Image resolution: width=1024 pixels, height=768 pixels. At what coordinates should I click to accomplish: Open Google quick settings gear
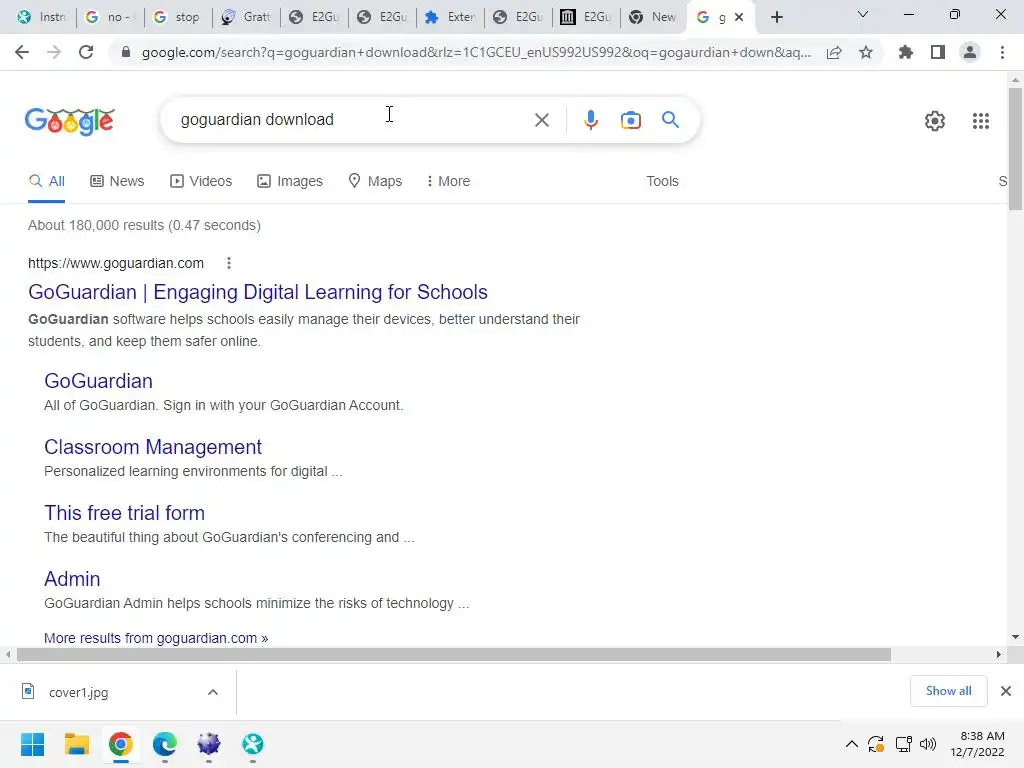click(935, 121)
